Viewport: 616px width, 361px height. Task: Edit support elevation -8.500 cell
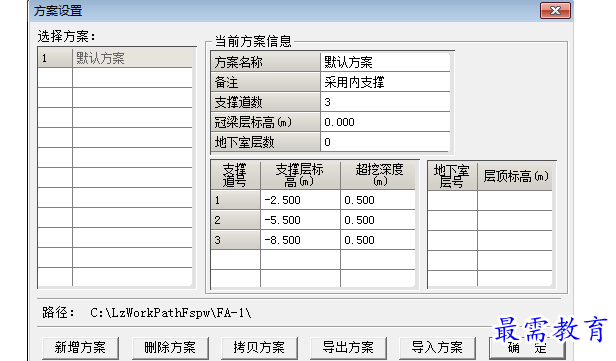(x=300, y=240)
